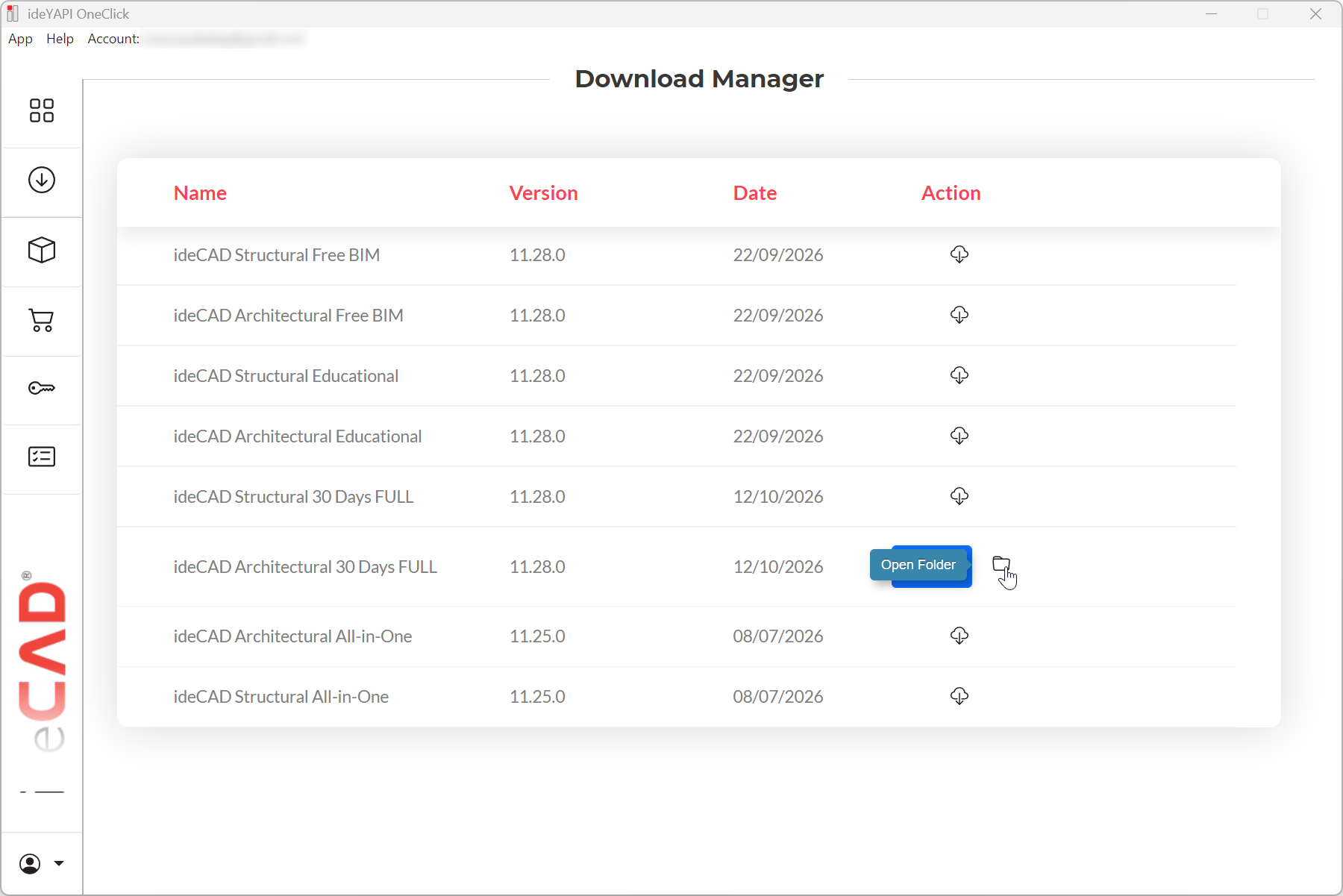The height and width of the screenshot is (896, 1343).
Task: Open the license key sidebar icon
Action: pos(42,388)
